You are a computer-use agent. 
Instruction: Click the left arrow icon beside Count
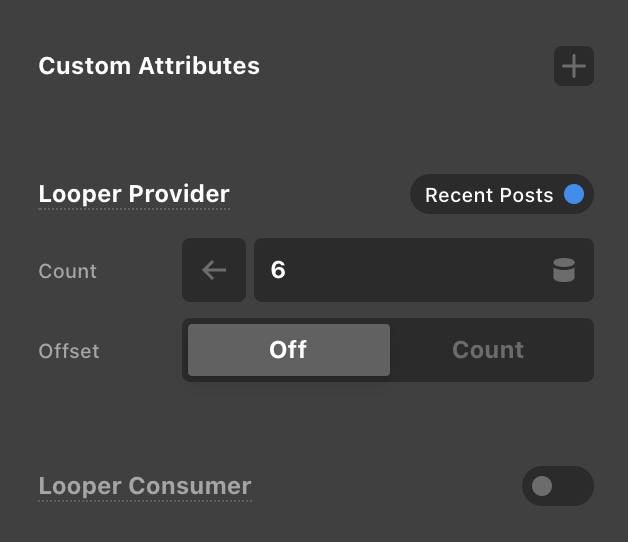click(x=214, y=270)
